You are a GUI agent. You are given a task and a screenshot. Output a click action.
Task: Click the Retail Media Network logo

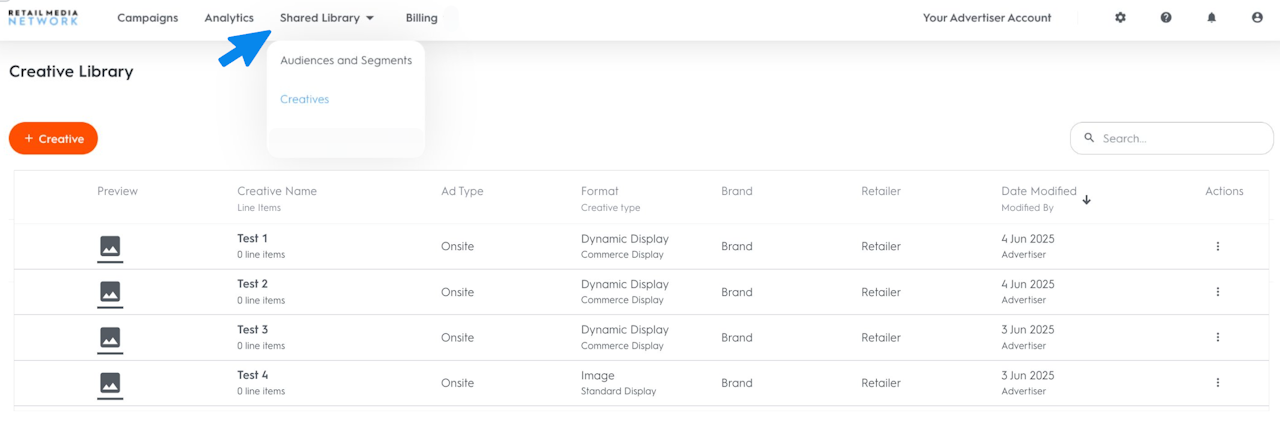[43, 18]
